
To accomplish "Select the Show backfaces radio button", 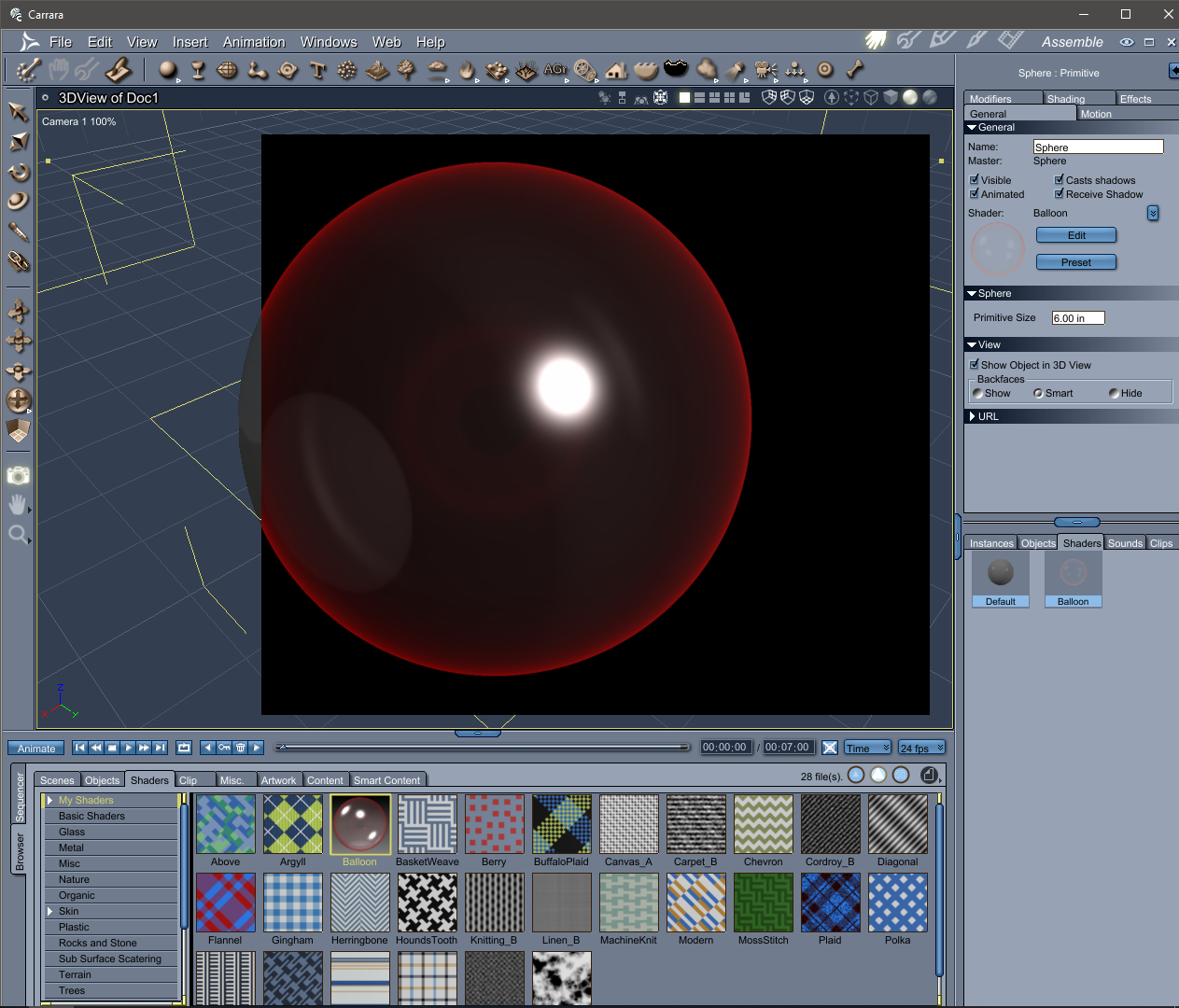I will point(977,393).
